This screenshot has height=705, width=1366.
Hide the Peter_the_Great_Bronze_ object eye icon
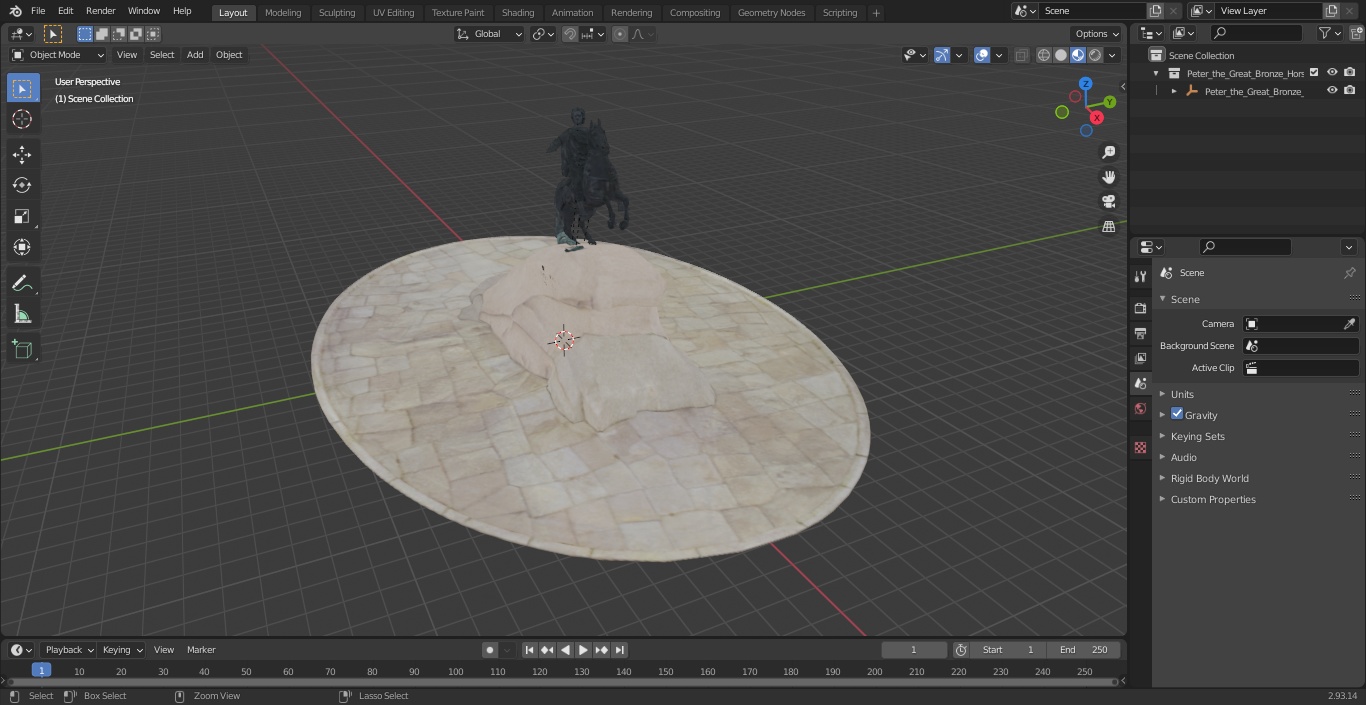pos(1332,90)
